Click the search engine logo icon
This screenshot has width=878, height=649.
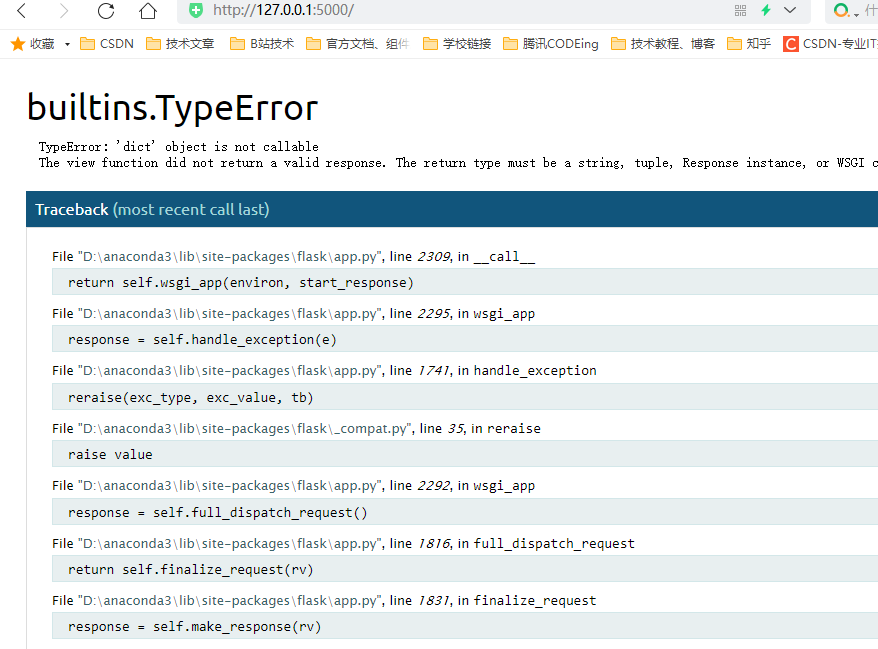click(x=841, y=10)
